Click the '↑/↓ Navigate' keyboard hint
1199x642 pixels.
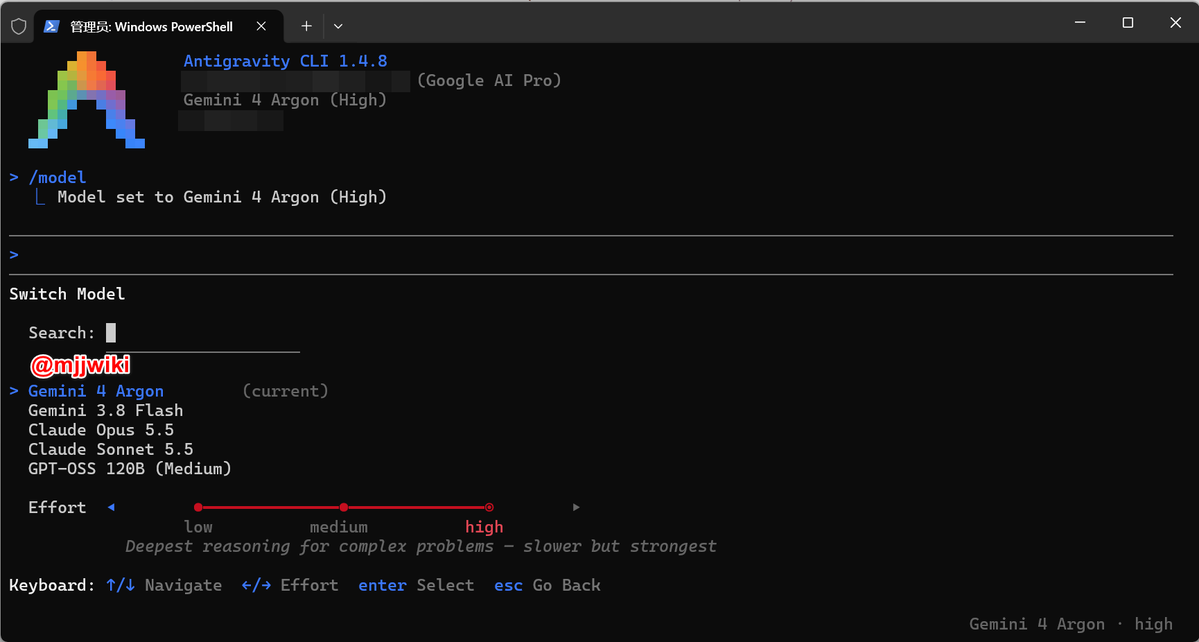[x=164, y=585]
